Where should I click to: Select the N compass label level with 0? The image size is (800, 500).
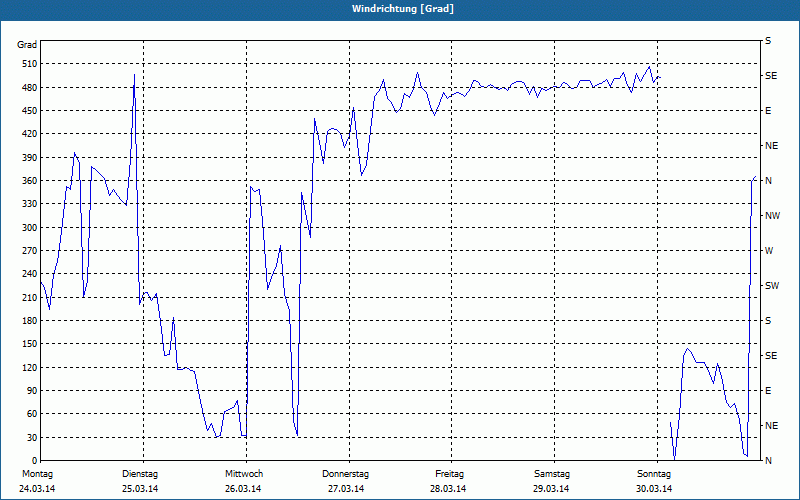tap(769, 461)
